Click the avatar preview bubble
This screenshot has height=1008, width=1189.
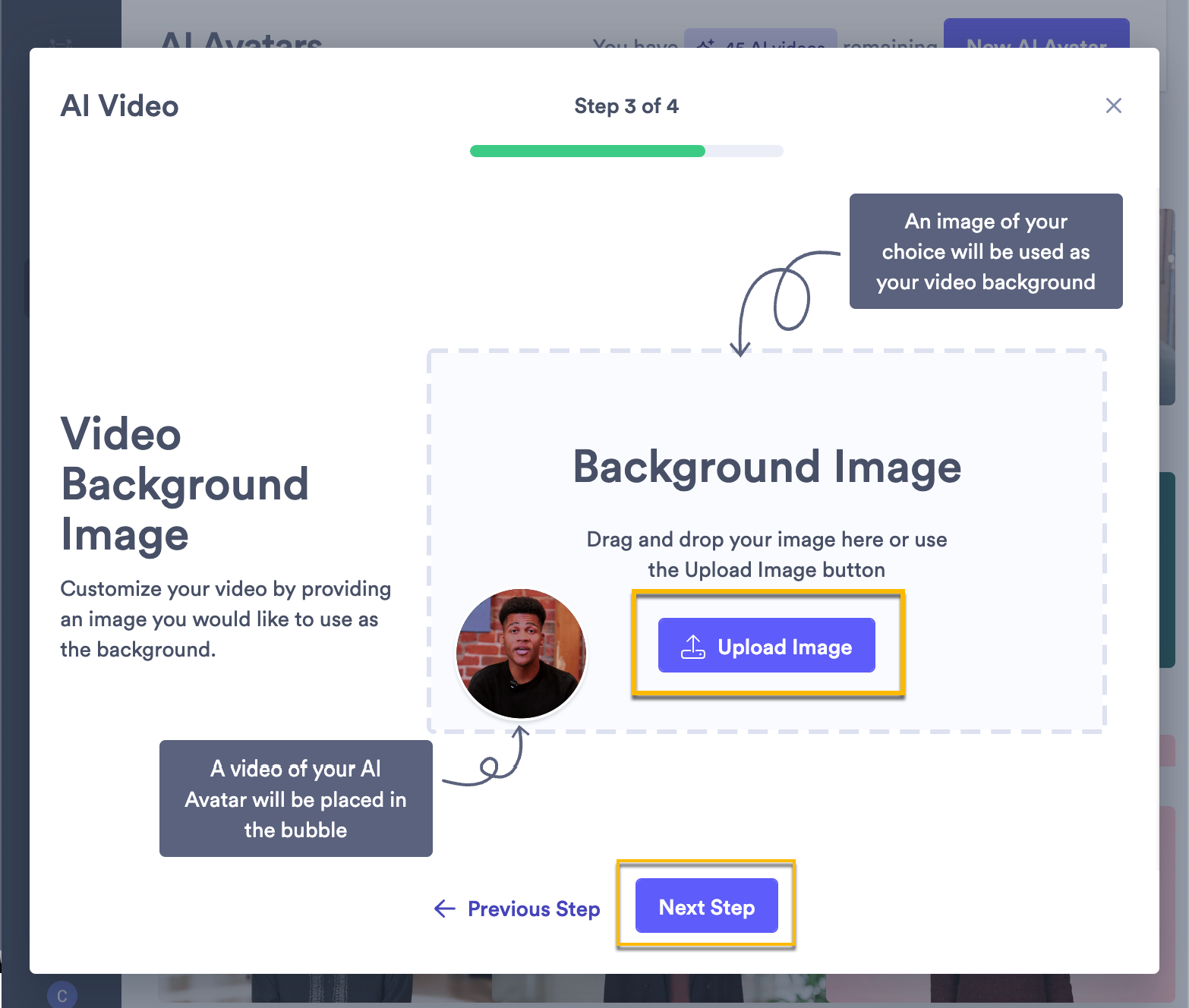[x=521, y=654]
